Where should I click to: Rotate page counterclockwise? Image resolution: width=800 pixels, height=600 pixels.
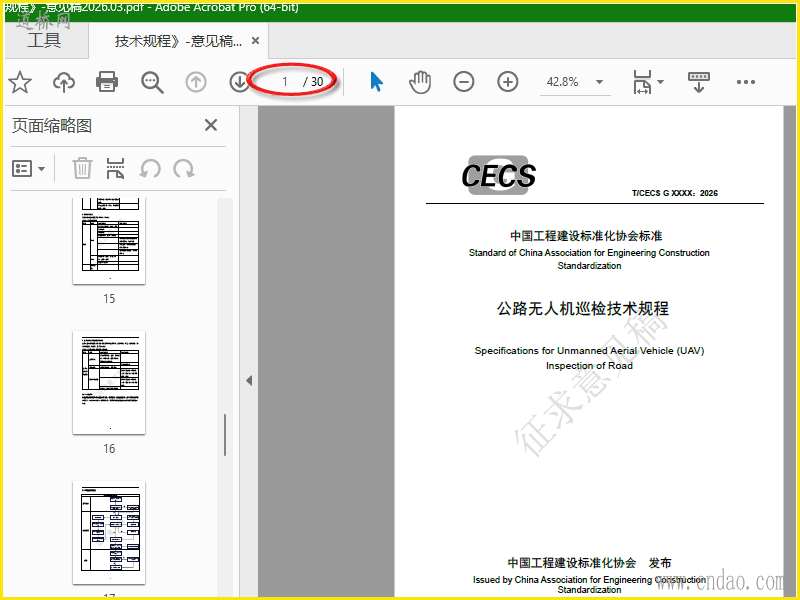(x=151, y=168)
